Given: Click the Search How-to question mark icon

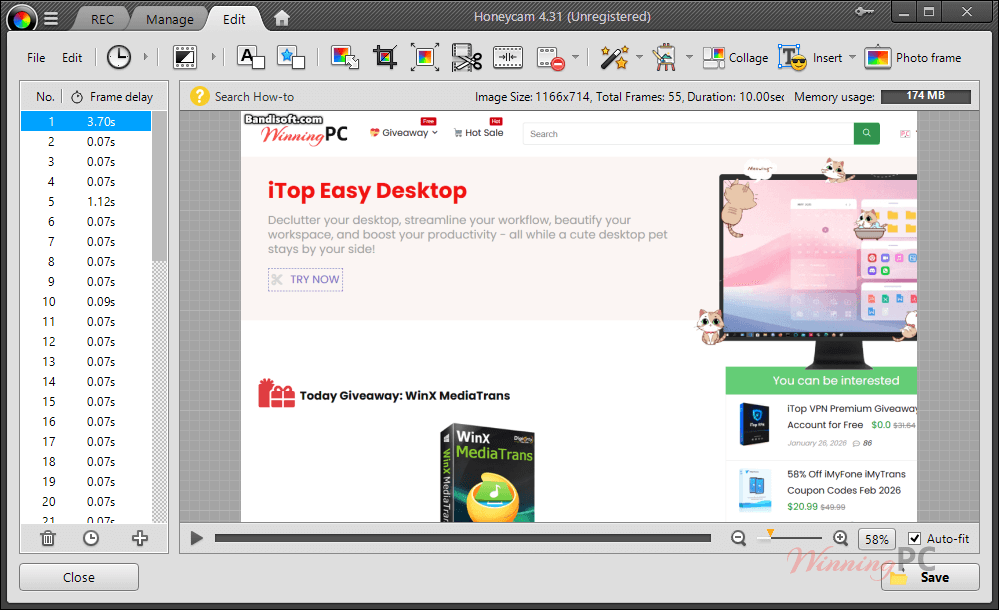Looking at the screenshot, I should pos(199,96).
